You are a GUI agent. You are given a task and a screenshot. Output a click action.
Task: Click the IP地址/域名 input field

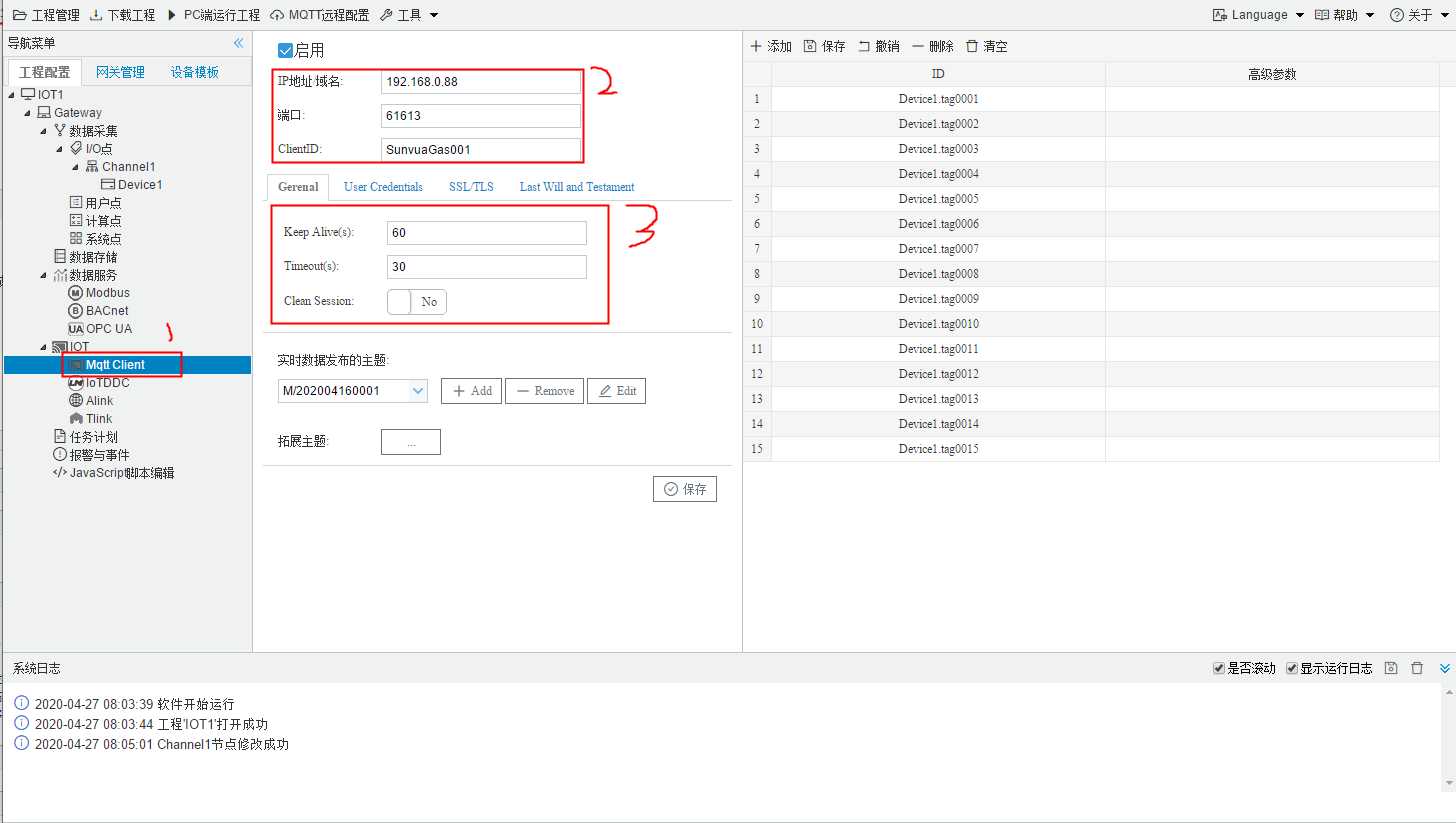click(x=481, y=82)
